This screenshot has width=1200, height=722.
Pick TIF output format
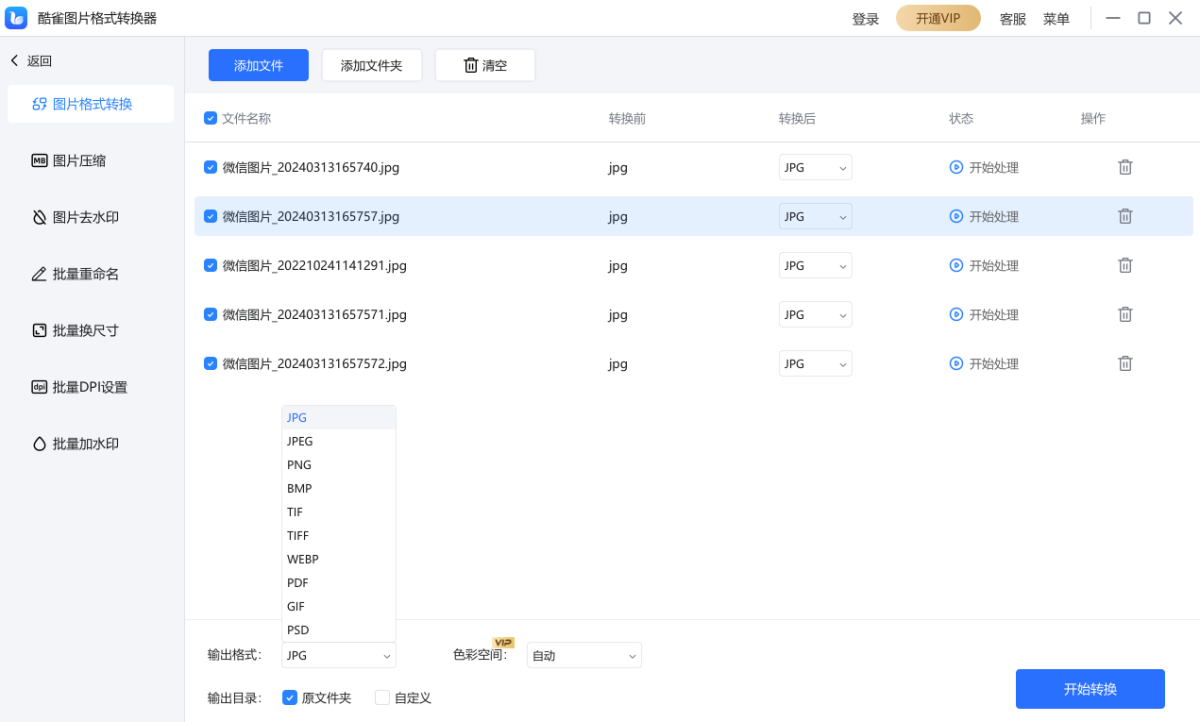point(339,512)
